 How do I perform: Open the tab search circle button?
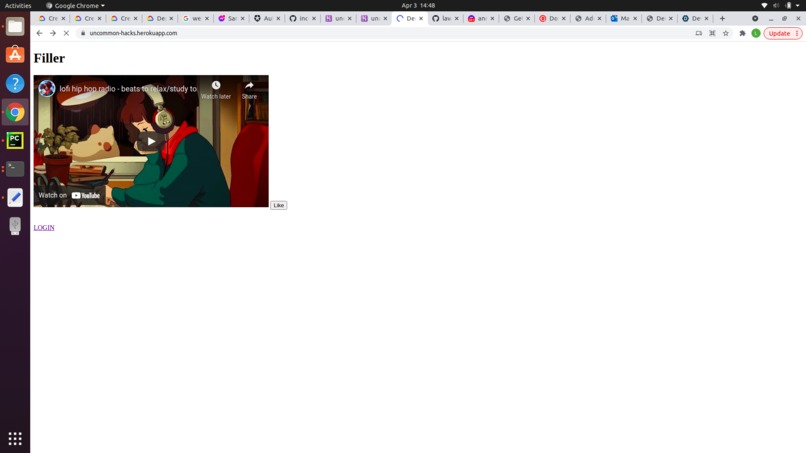755,19
